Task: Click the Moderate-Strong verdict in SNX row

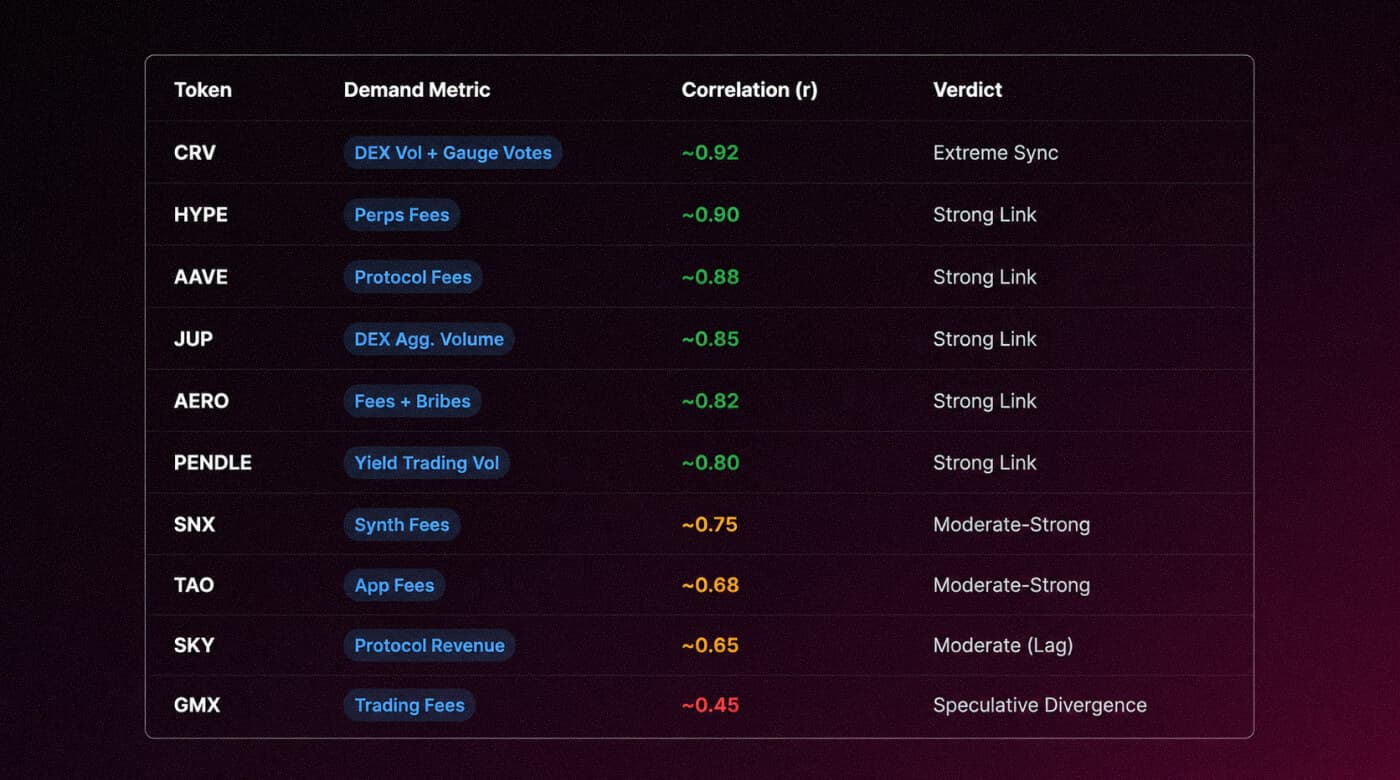Action: (x=1011, y=525)
